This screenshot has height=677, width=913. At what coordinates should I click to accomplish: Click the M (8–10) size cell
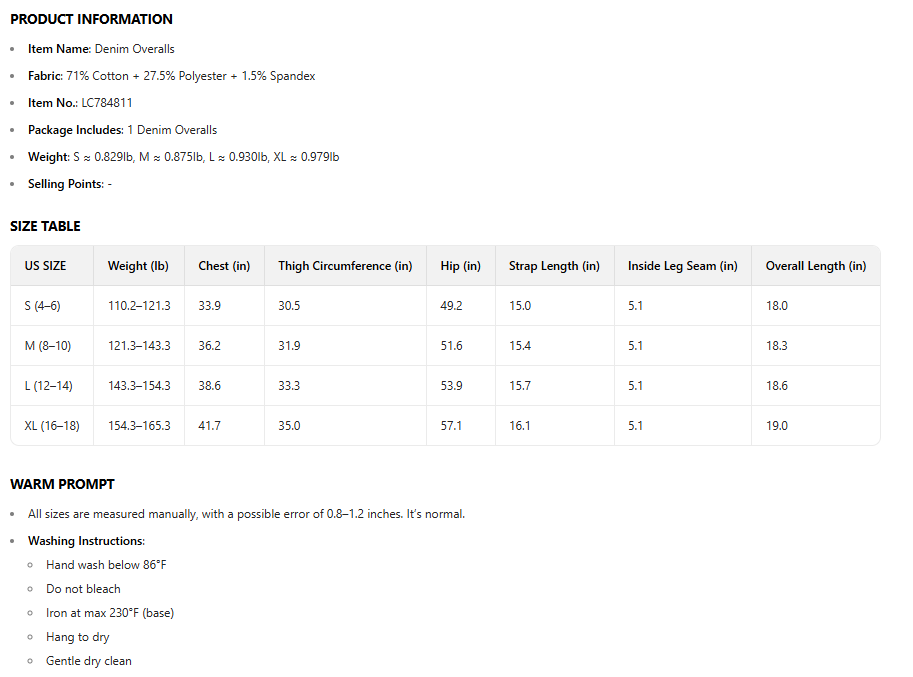pos(46,346)
